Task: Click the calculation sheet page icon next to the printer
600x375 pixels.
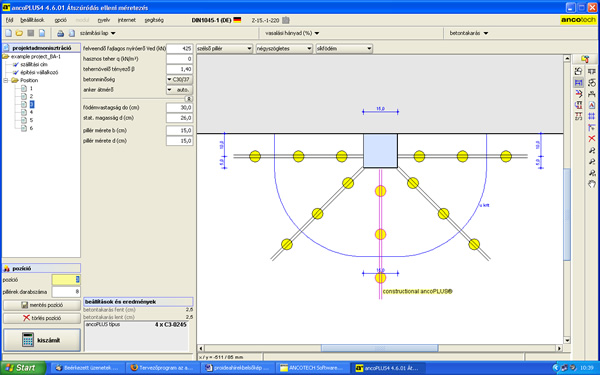Action: (72, 33)
